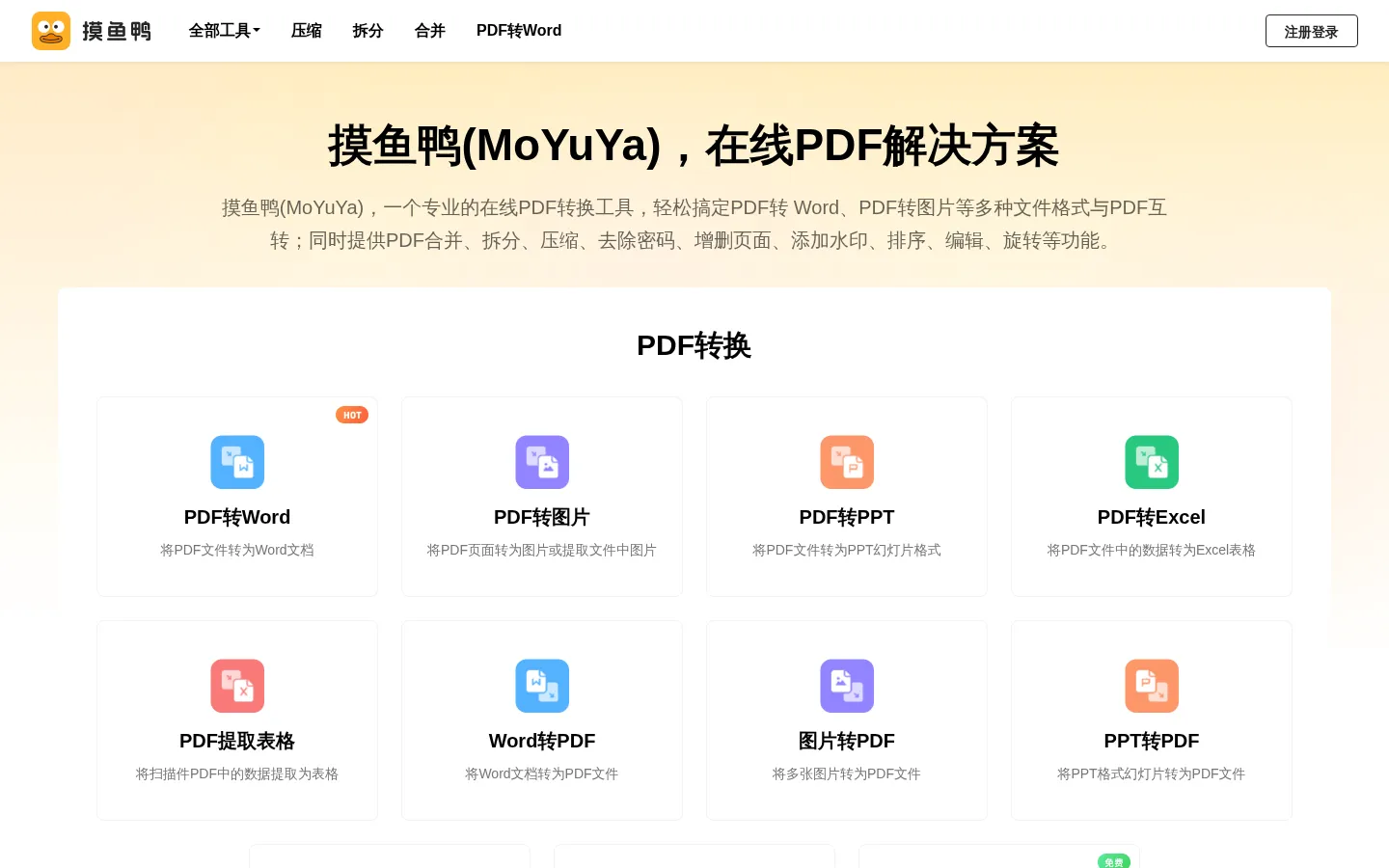Click description 将多张图片转为PDF文件
This screenshot has height=868, width=1389.
point(847,773)
